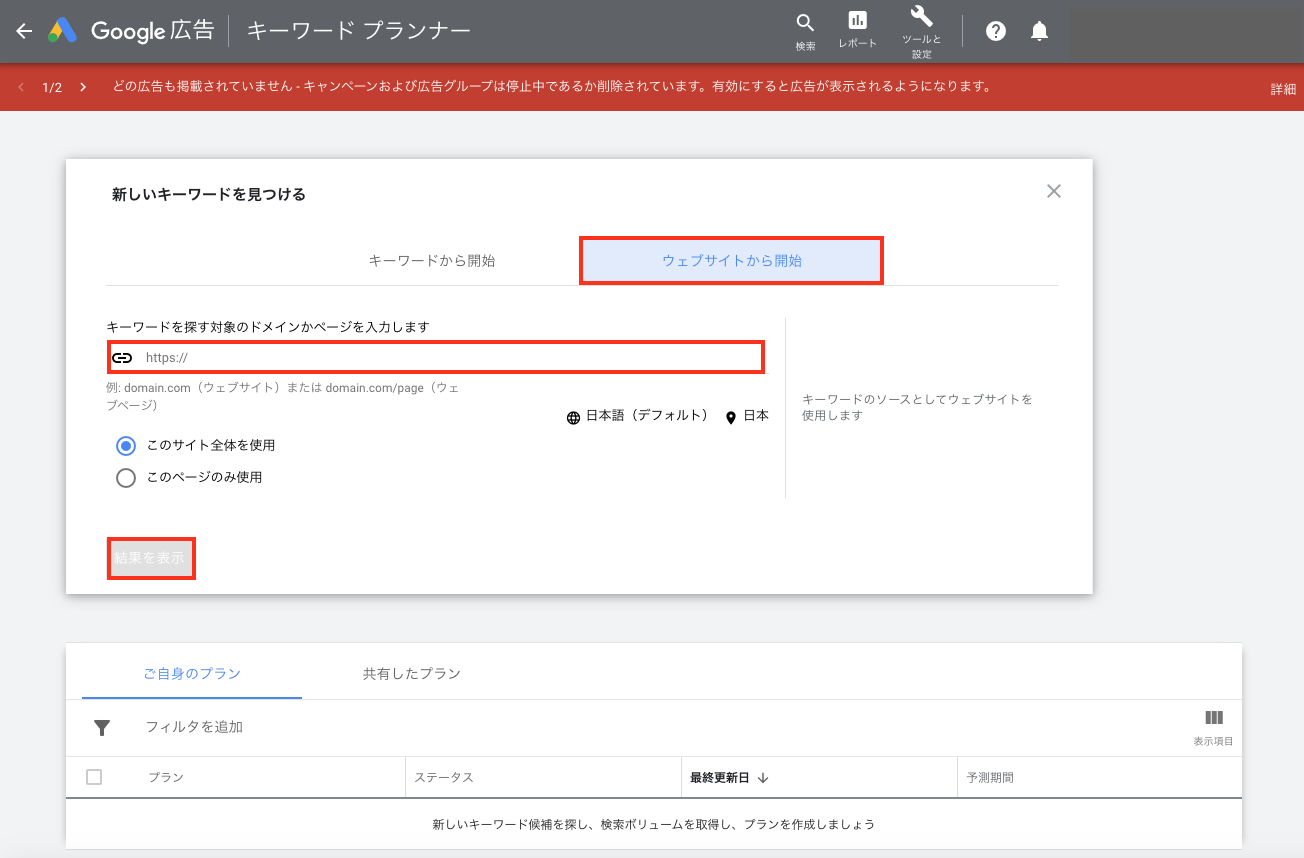Open the 共有したプラン tab
Image resolution: width=1304 pixels, height=858 pixels.
412,673
